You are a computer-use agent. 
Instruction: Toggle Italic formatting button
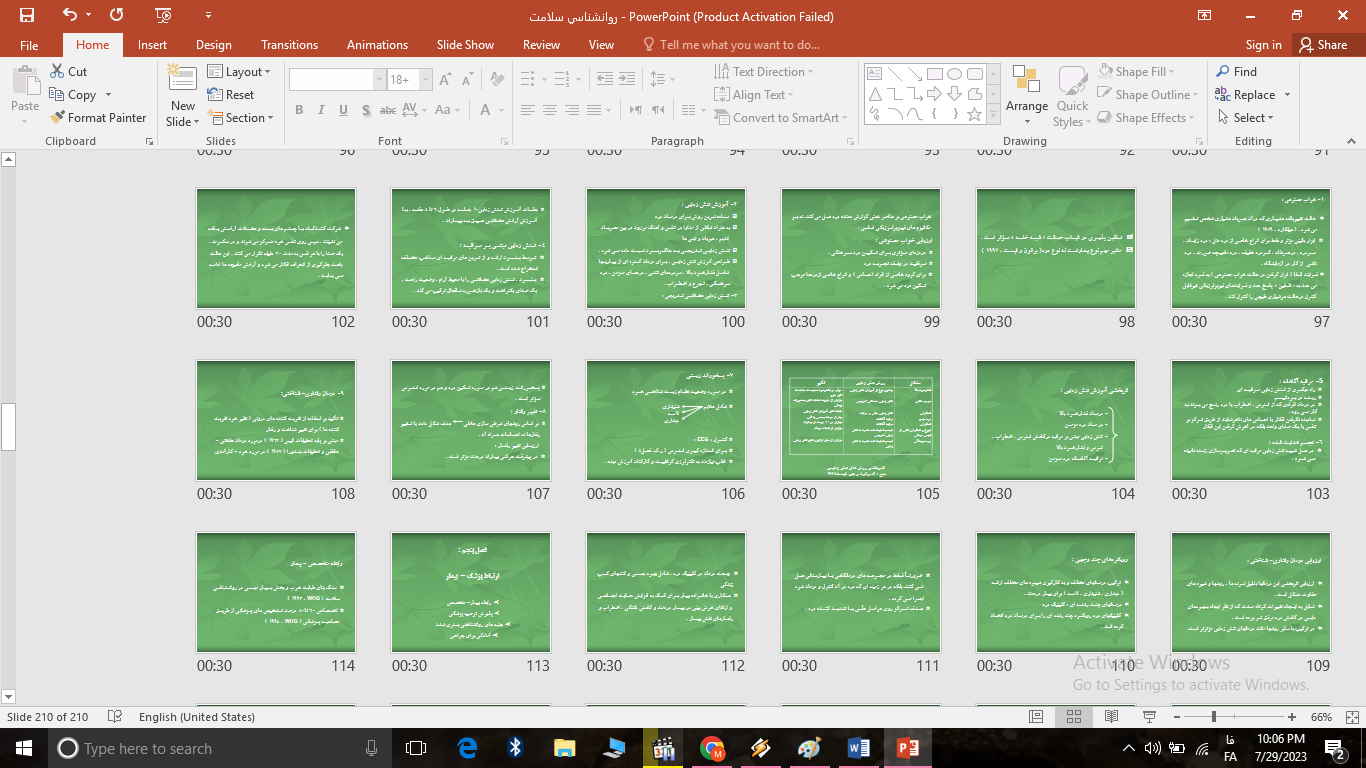[x=321, y=111]
